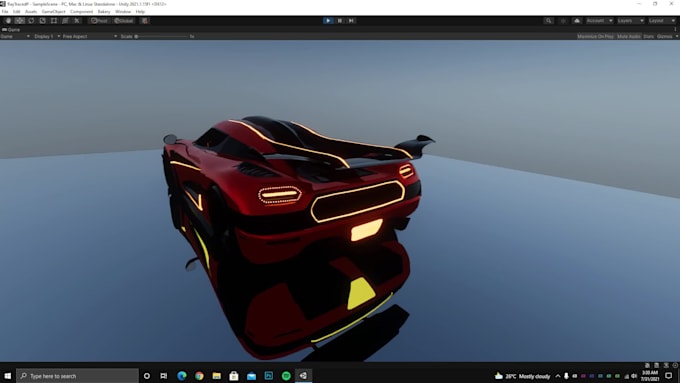680x383 pixels.
Task: Open the Account dropdown
Action: point(599,20)
